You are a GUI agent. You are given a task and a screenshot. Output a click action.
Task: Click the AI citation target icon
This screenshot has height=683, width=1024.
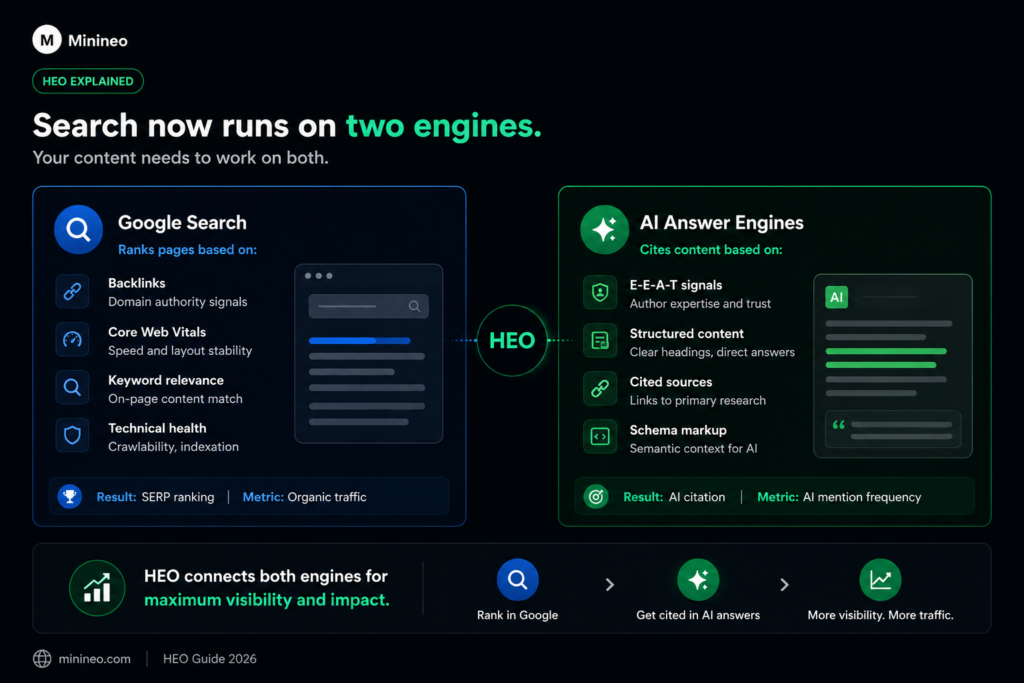click(x=596, y=497)
